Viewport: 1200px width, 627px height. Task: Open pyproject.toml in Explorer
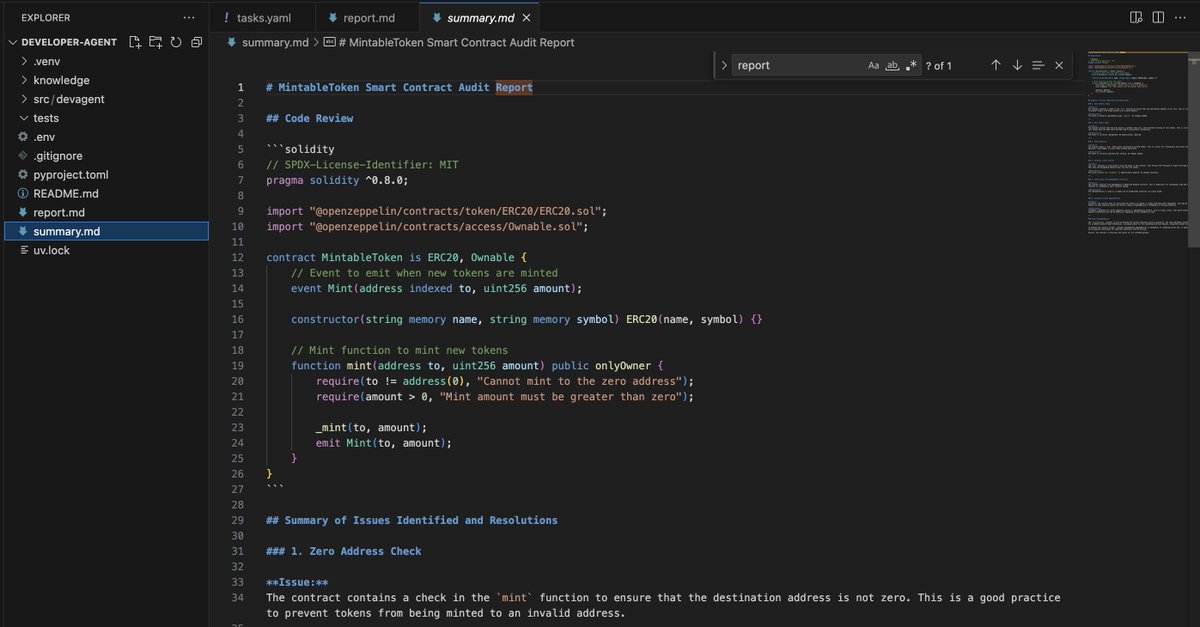pos(104,175)
